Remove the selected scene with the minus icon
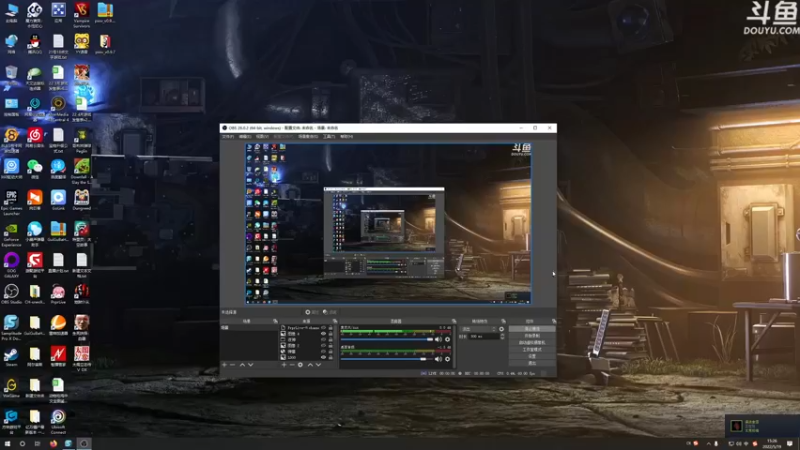This screenshot has width=800, height=450. point(232,365)
